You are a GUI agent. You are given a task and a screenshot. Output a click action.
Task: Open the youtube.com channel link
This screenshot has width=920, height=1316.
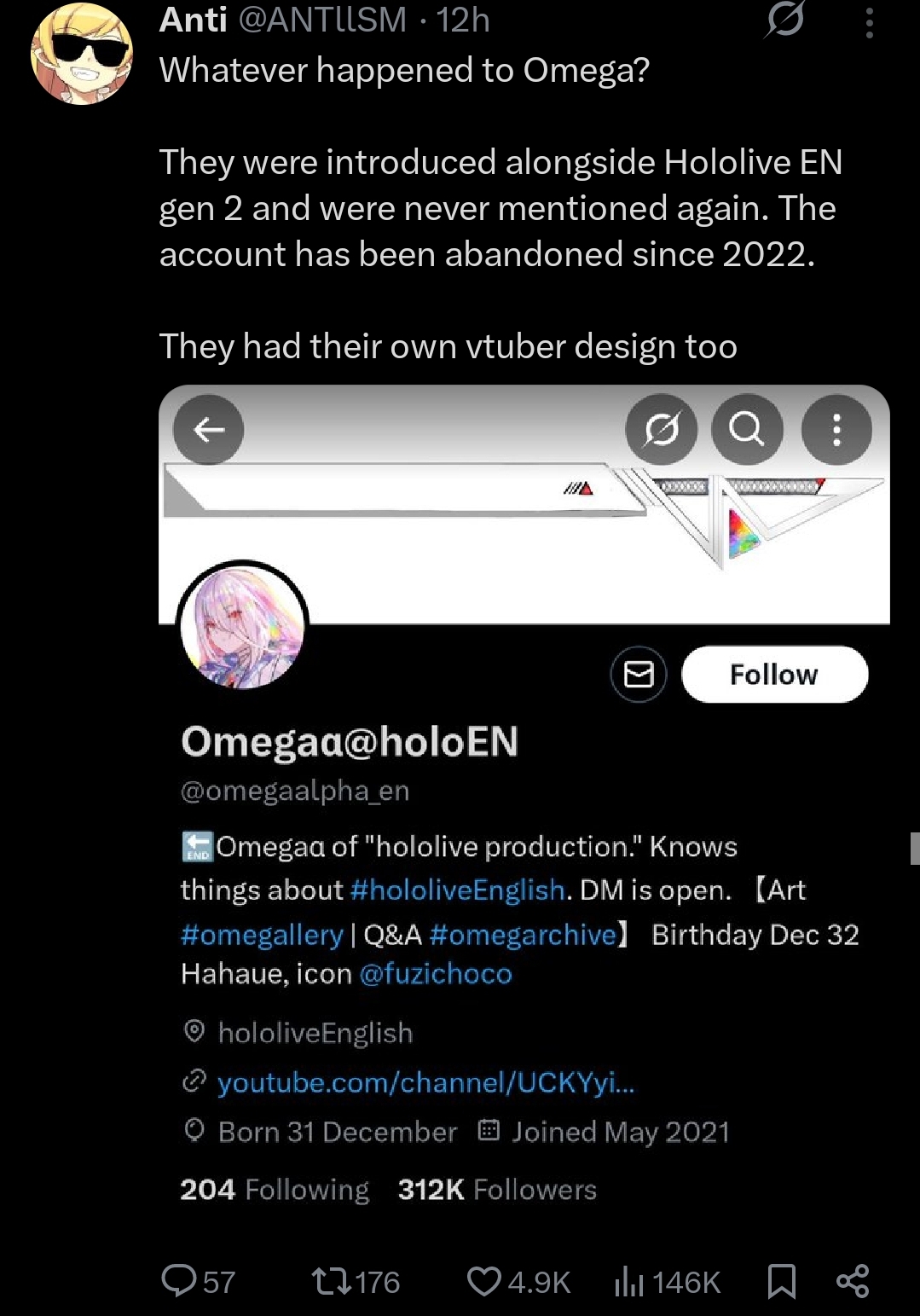click(425, 1082)
